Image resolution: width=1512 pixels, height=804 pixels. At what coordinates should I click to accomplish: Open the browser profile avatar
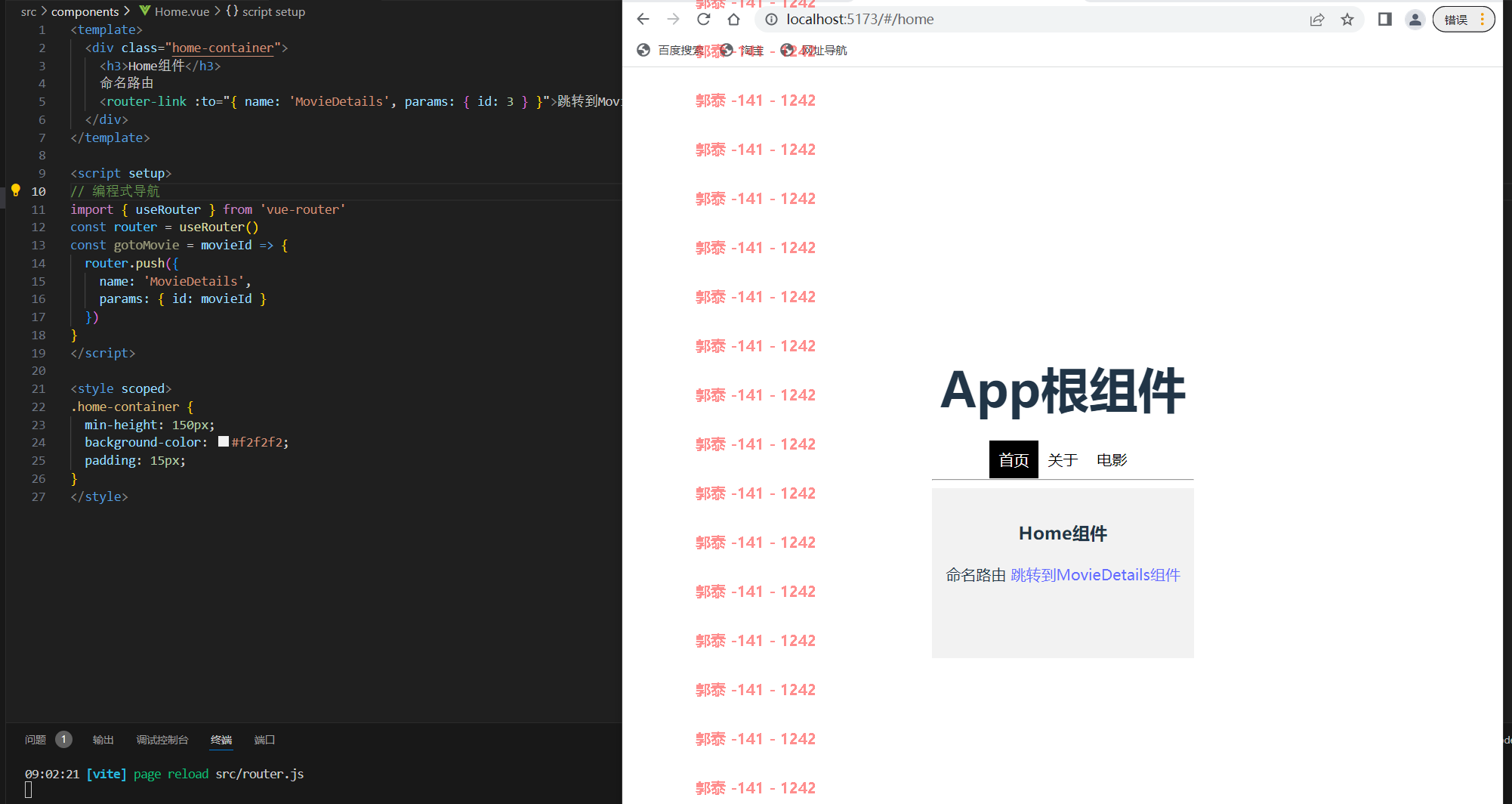[x=1415, y=20]
